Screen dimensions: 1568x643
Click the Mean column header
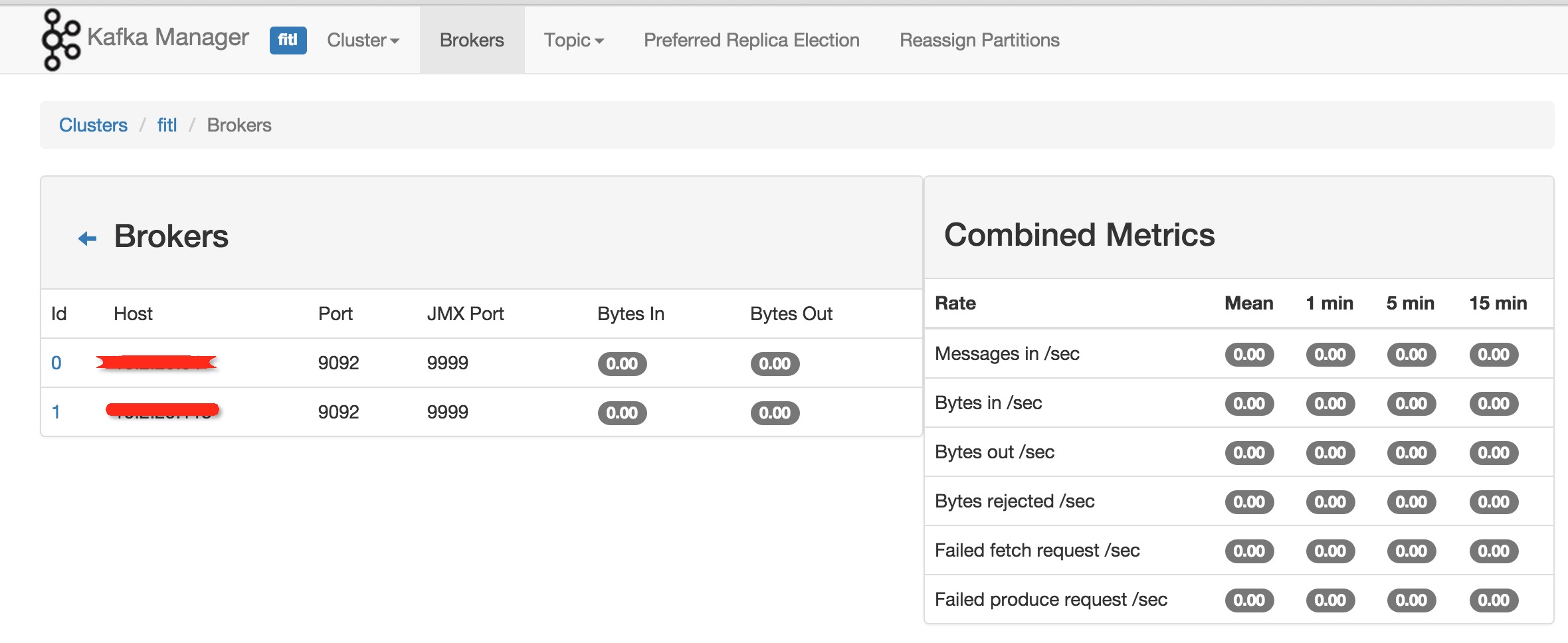(x=1249, y=303)
